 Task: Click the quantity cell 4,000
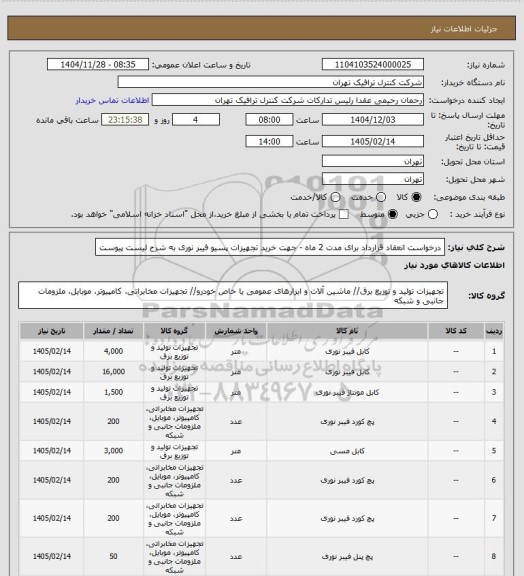point(114,351)
